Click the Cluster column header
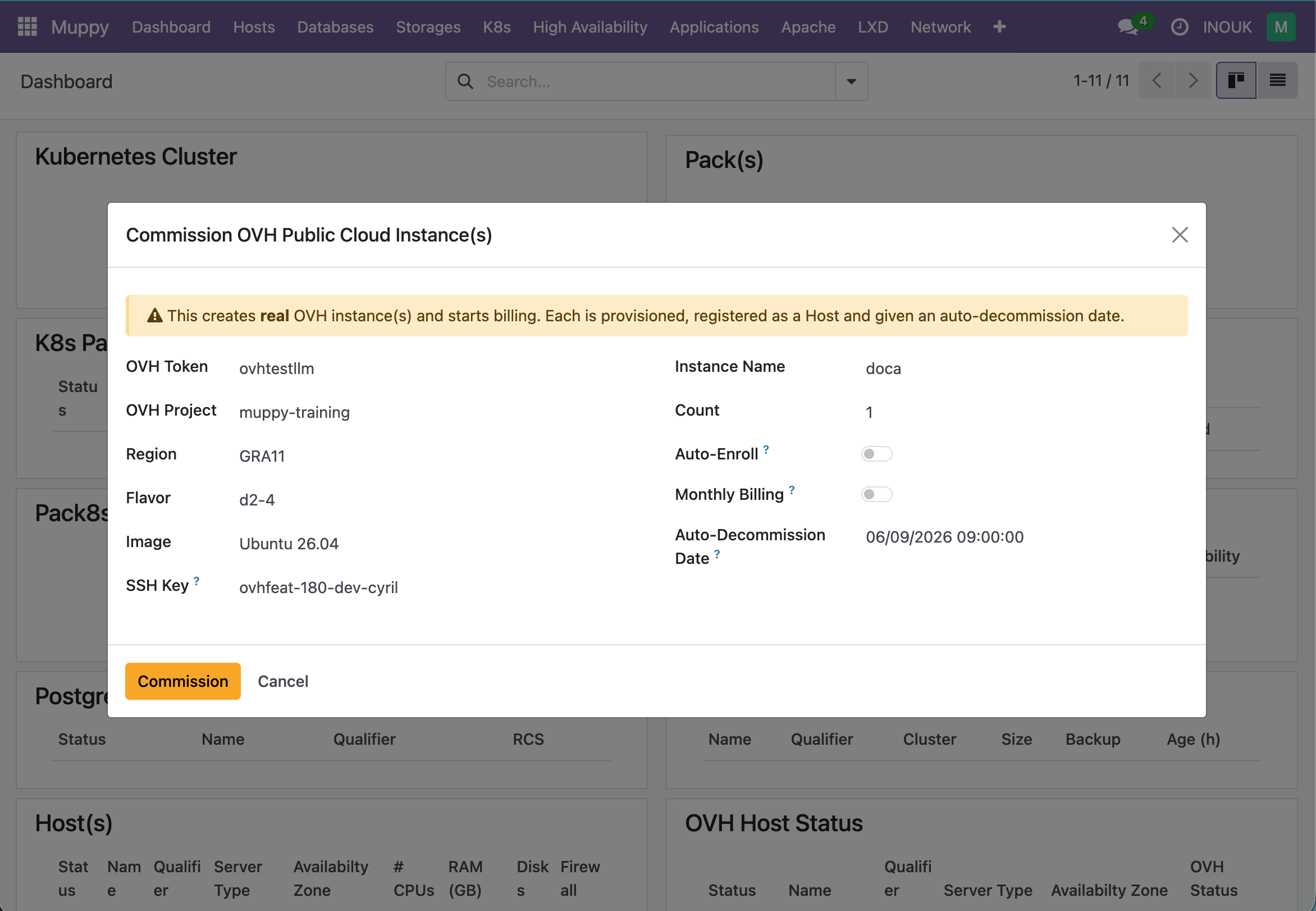The width and height of the screenshot is (1316, 911). click(x=929, y=739)
